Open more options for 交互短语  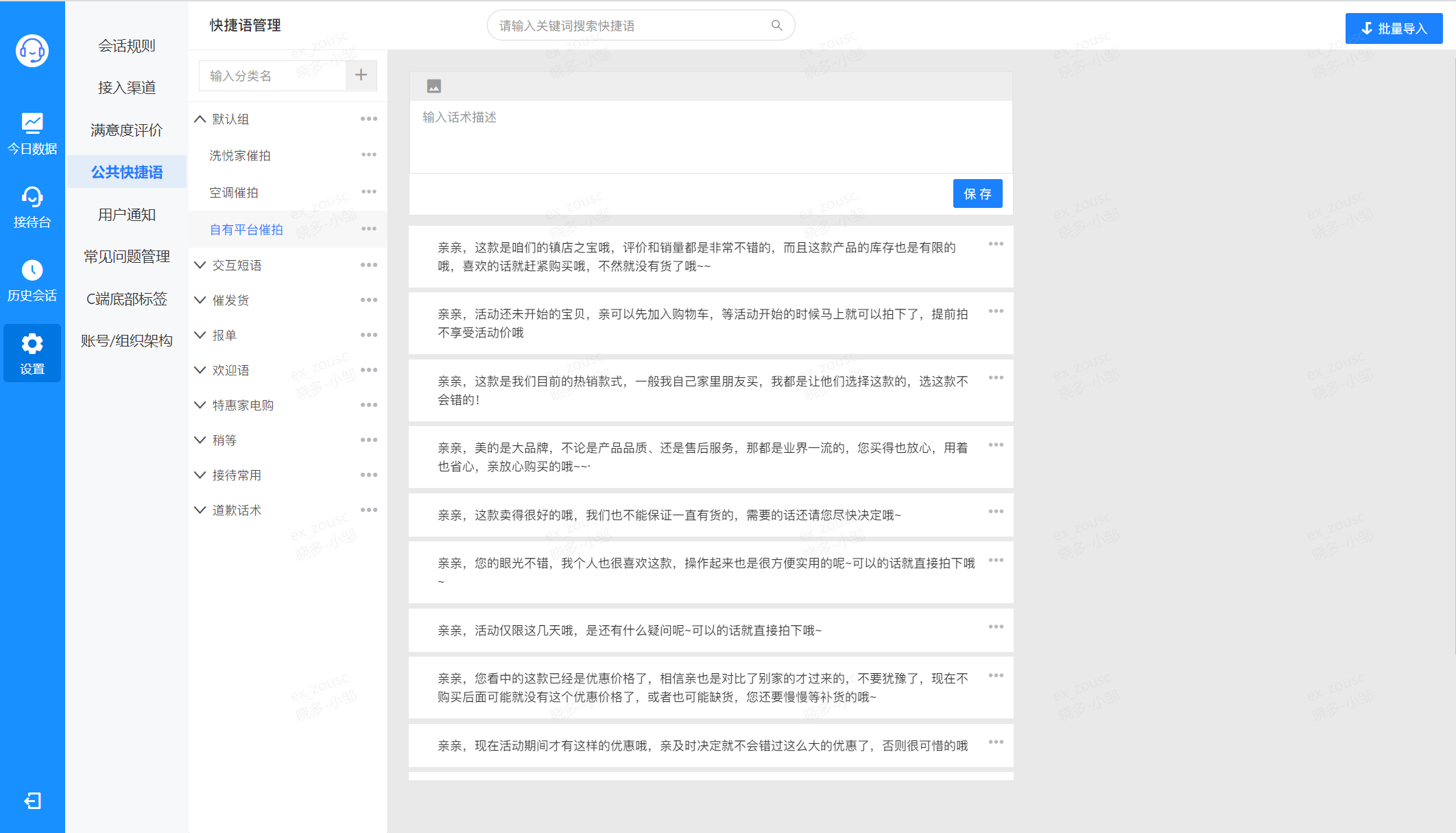coord(369,265)
